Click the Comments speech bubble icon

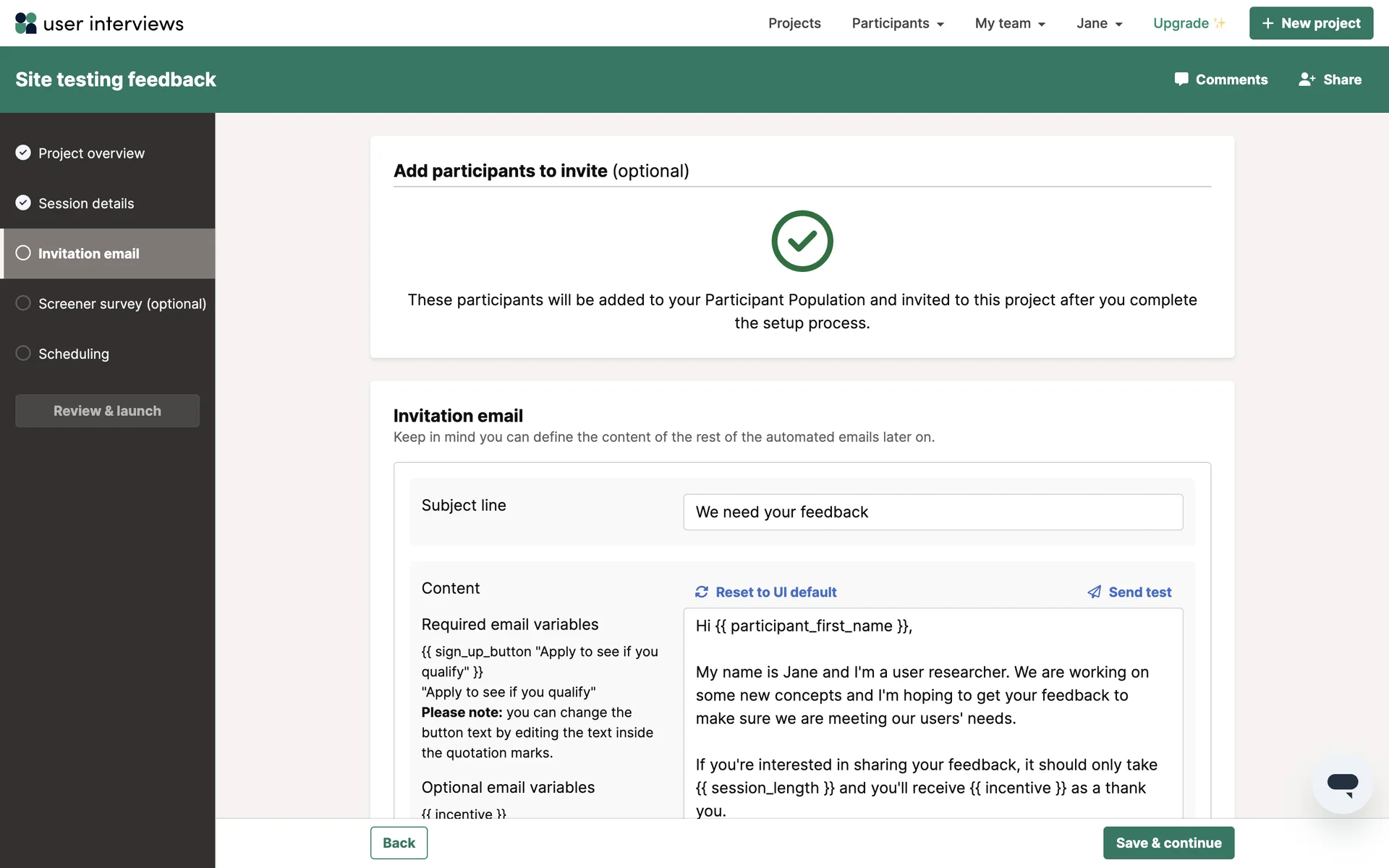(x=1181, y=80)
